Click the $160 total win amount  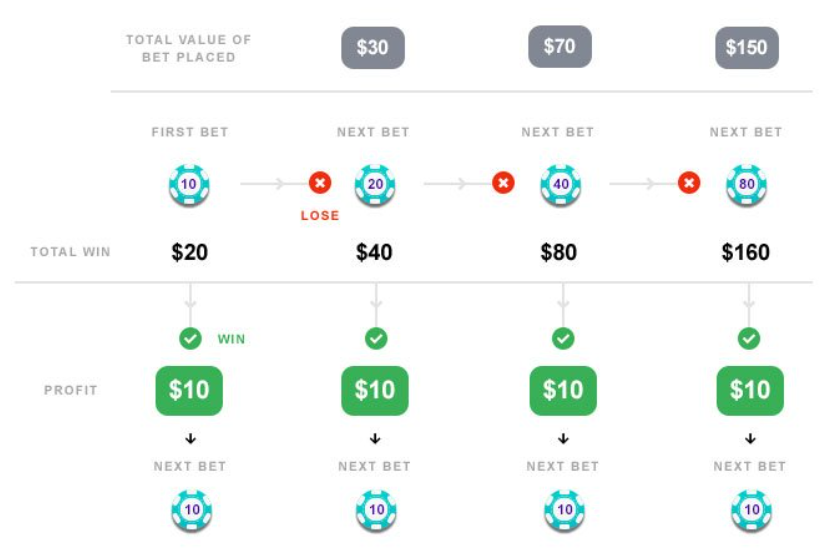point(746,252)
